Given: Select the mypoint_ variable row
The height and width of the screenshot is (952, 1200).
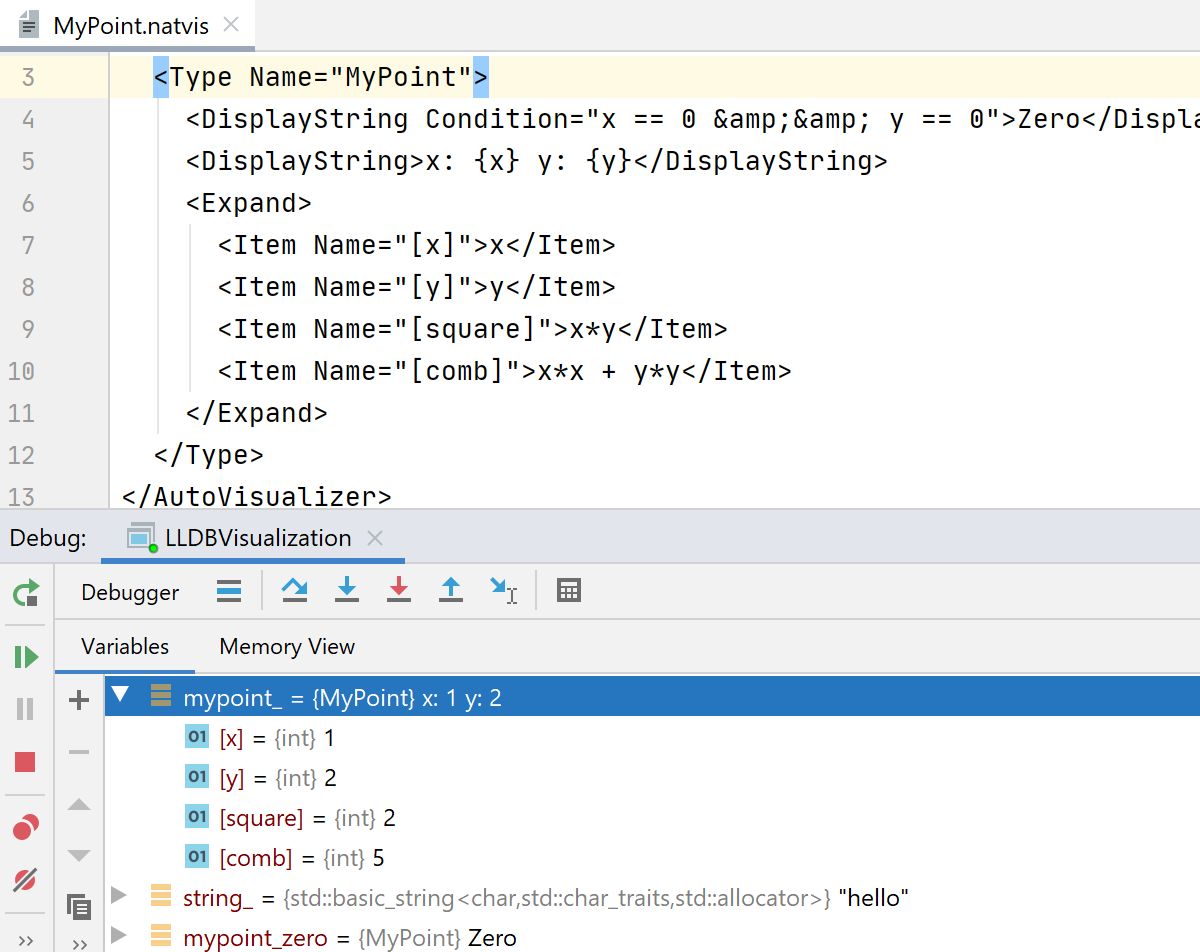Looking at the screenshot, I should [652, 697].
